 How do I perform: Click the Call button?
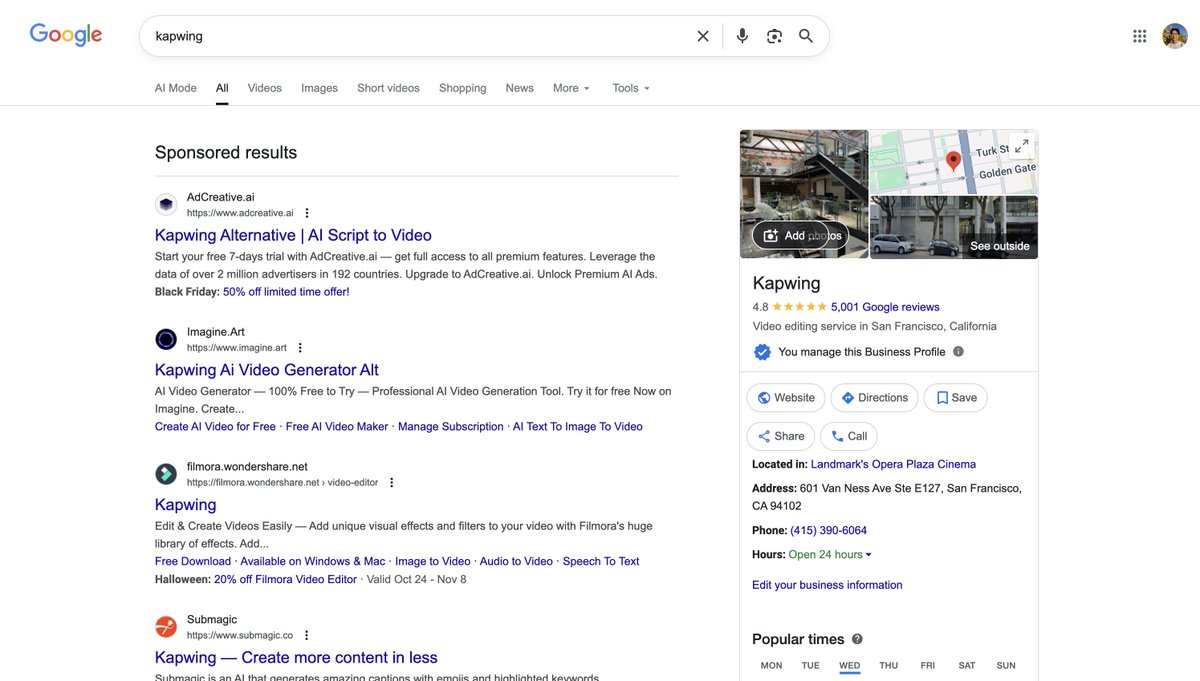point(849,436)
